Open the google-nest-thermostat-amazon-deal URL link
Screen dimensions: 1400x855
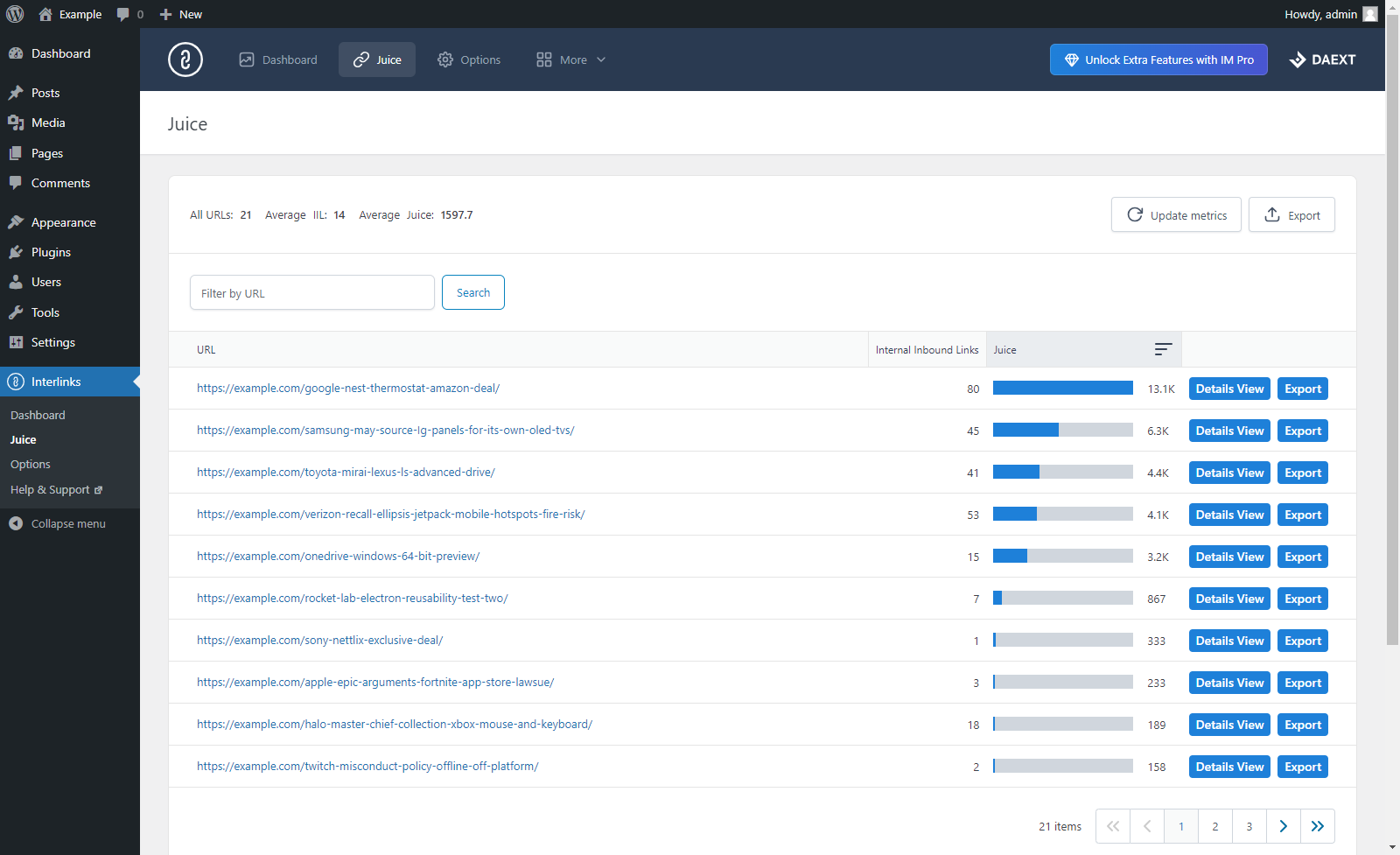348,388
